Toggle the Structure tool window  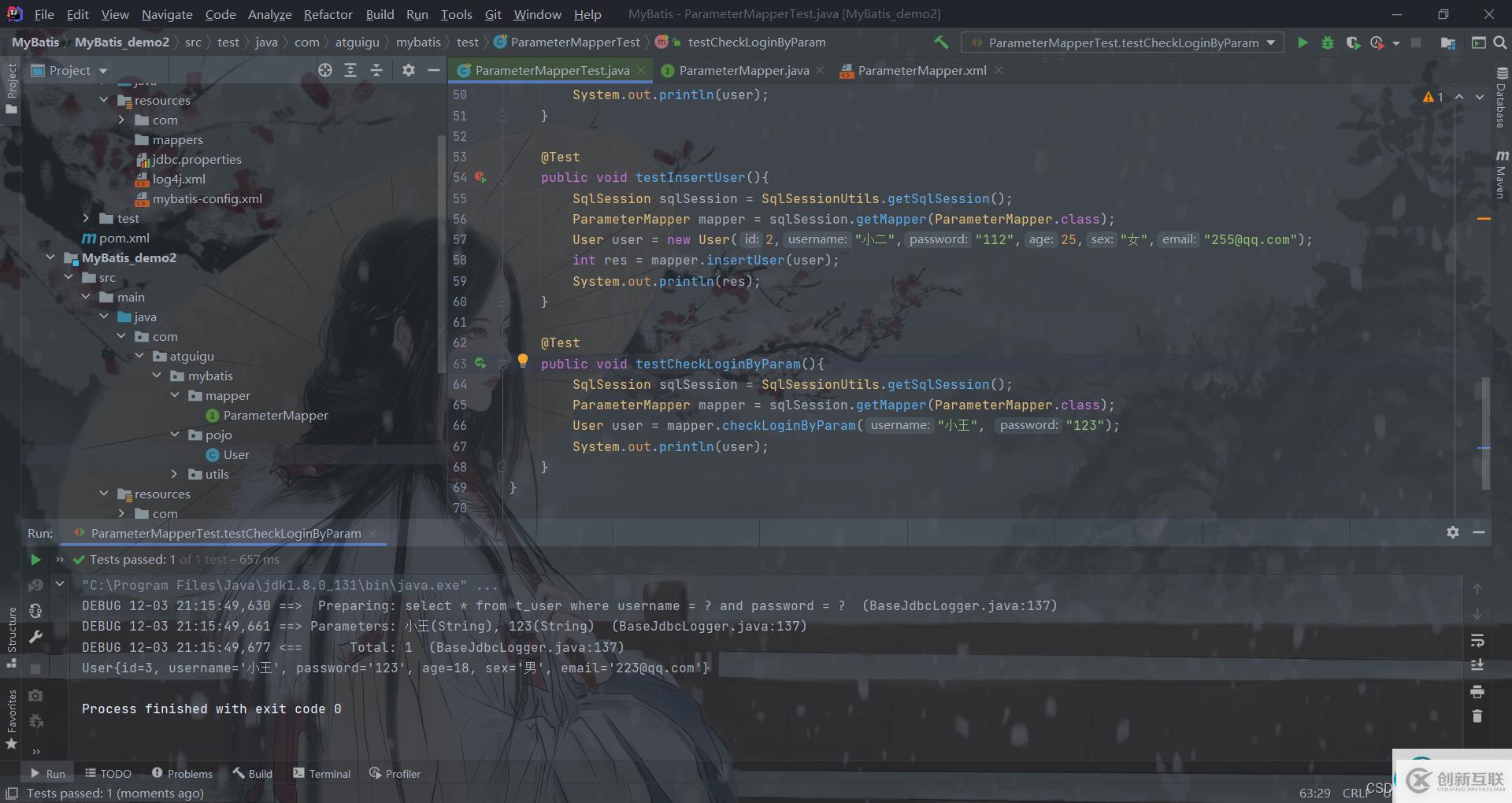[11, 636]
